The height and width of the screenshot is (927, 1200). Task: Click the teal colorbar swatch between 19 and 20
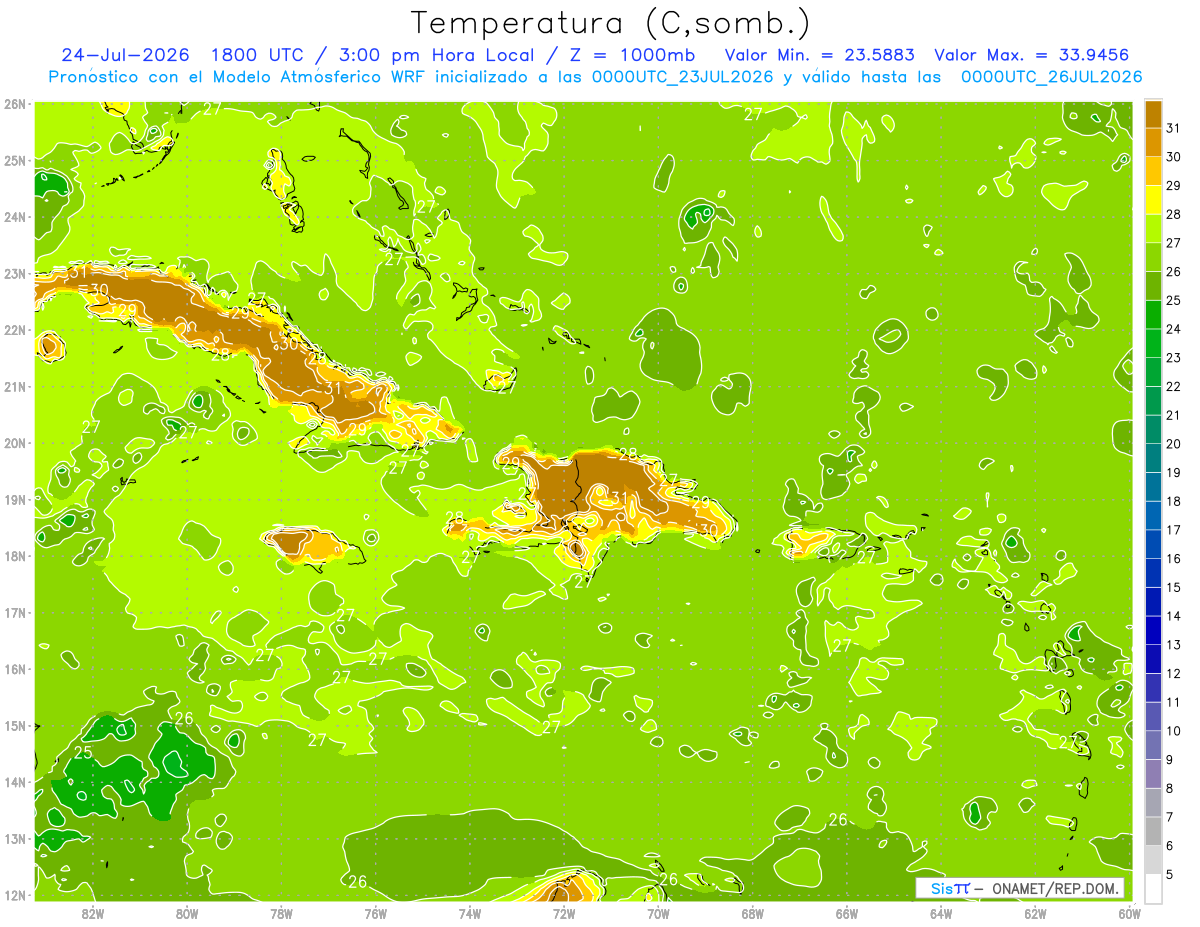[x=1153, y=458]
